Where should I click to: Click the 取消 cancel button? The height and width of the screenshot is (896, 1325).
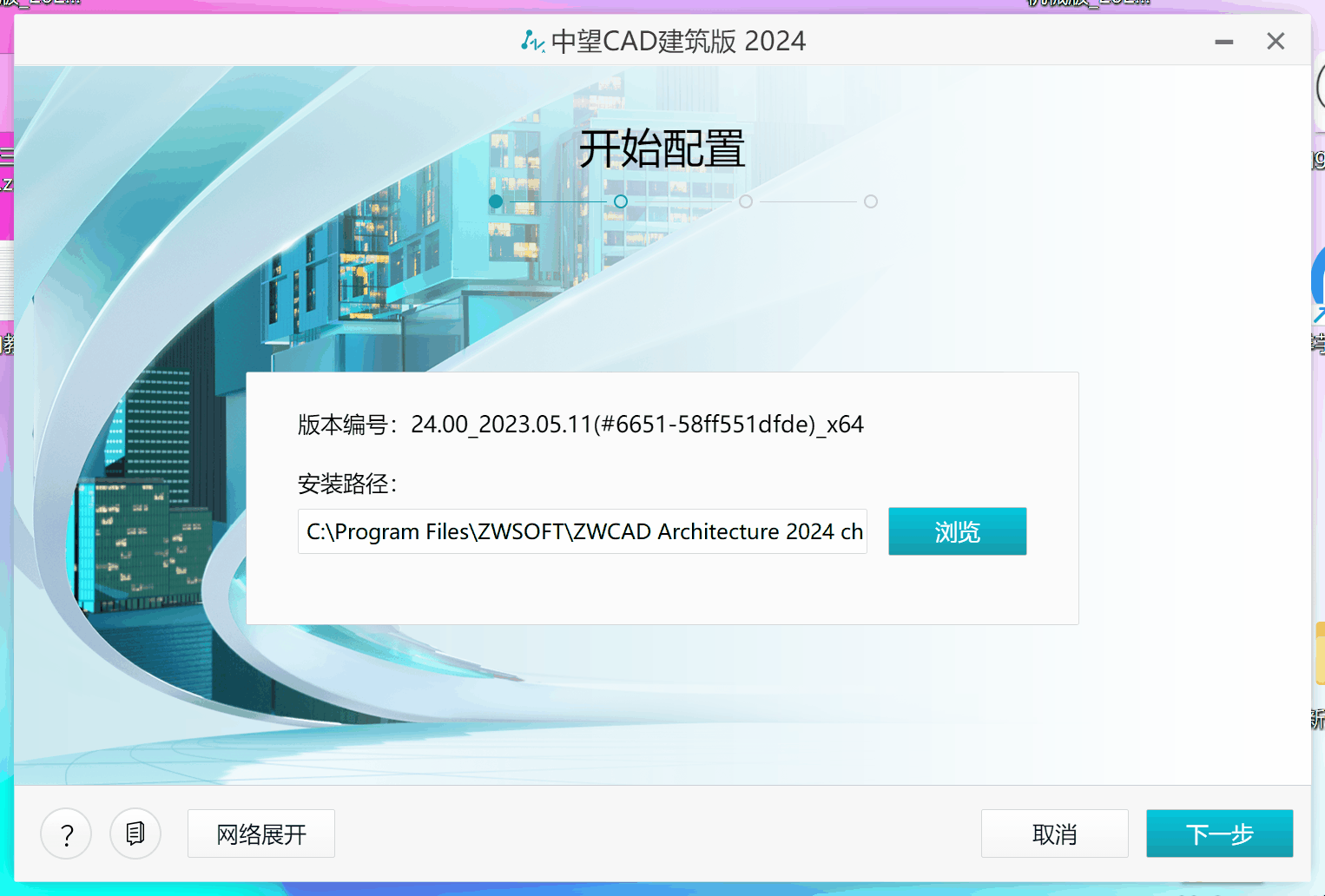pyautogui.click(x=1055, y=834)
